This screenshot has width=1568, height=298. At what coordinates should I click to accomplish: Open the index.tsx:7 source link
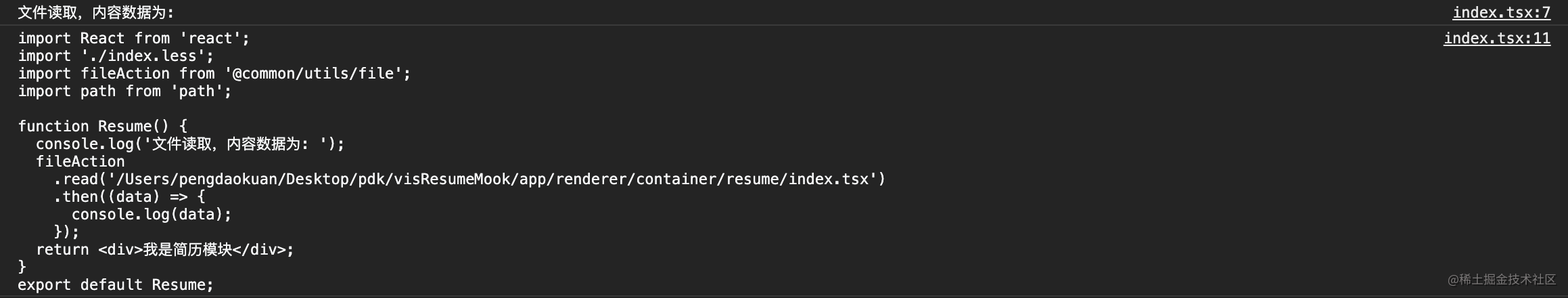click(x=1501, y=12)
